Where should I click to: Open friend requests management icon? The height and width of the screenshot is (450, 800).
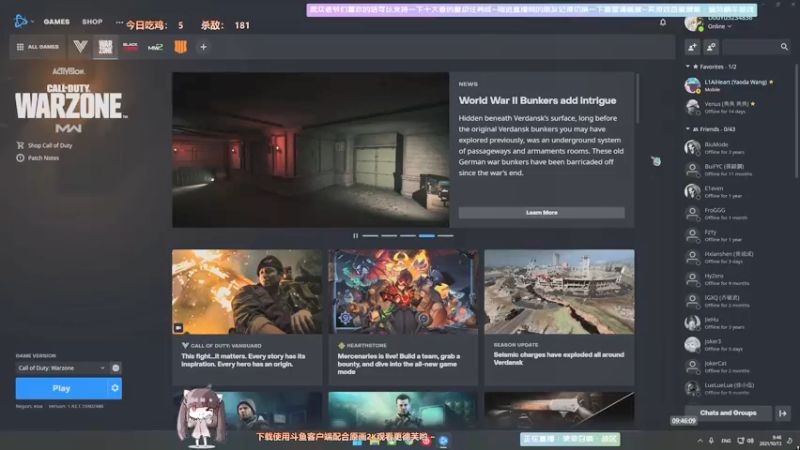[711, 47]
